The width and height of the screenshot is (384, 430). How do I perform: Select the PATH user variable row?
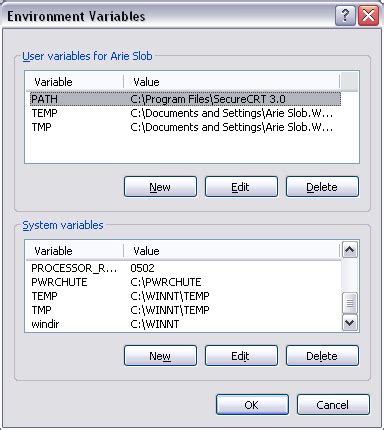(x=185, y=99)
